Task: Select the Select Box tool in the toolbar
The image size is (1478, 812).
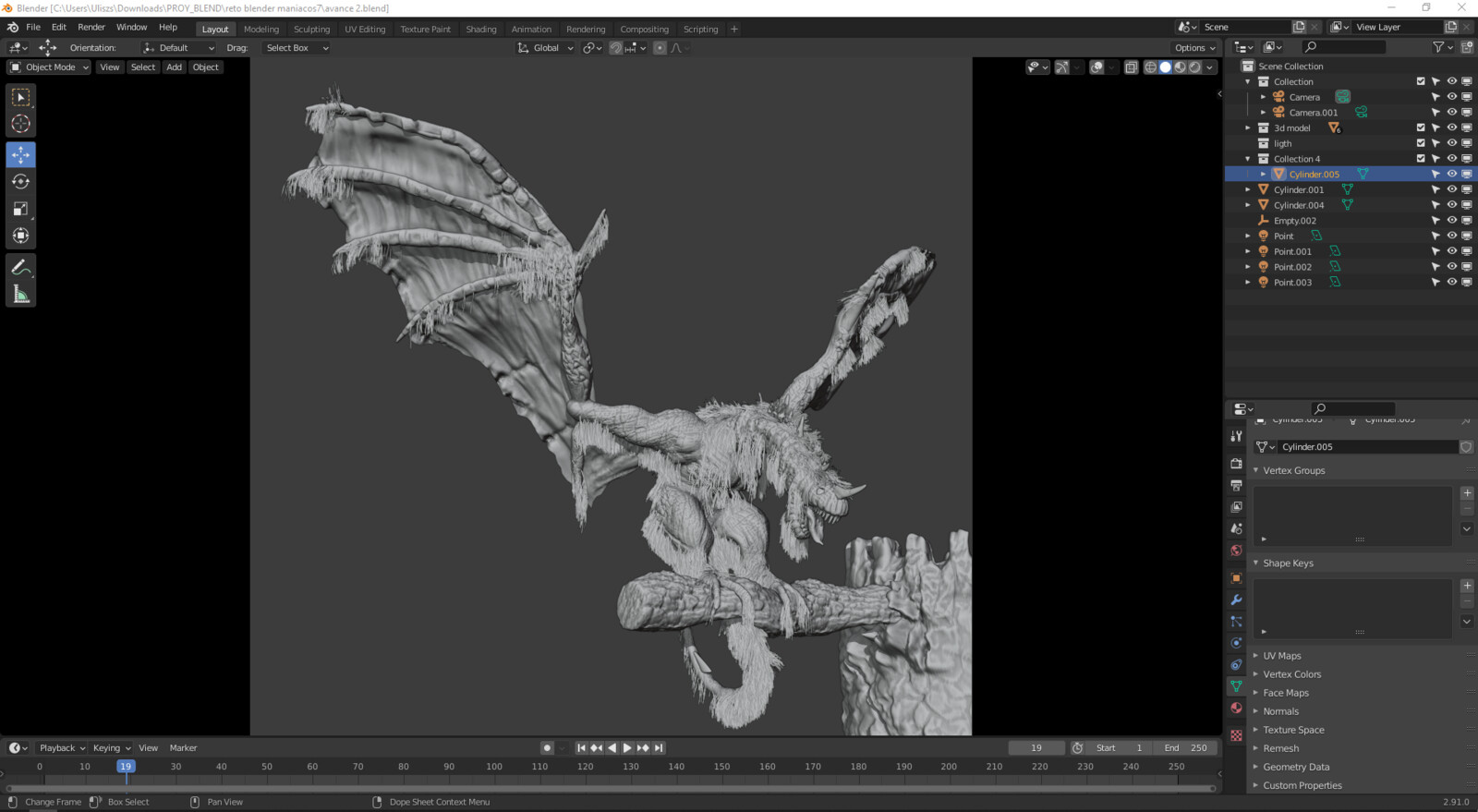Action: click(x=20, y=97)
